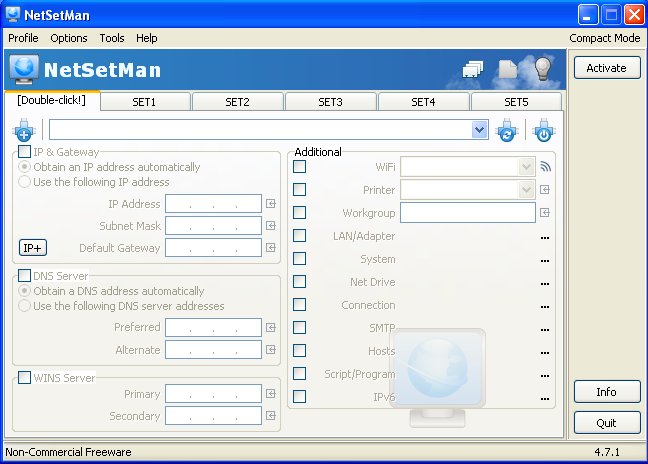Open Net Drive settings ellipsis
Image resolution: width=648 pixels, height=464 pixels.
click(545, 284)
